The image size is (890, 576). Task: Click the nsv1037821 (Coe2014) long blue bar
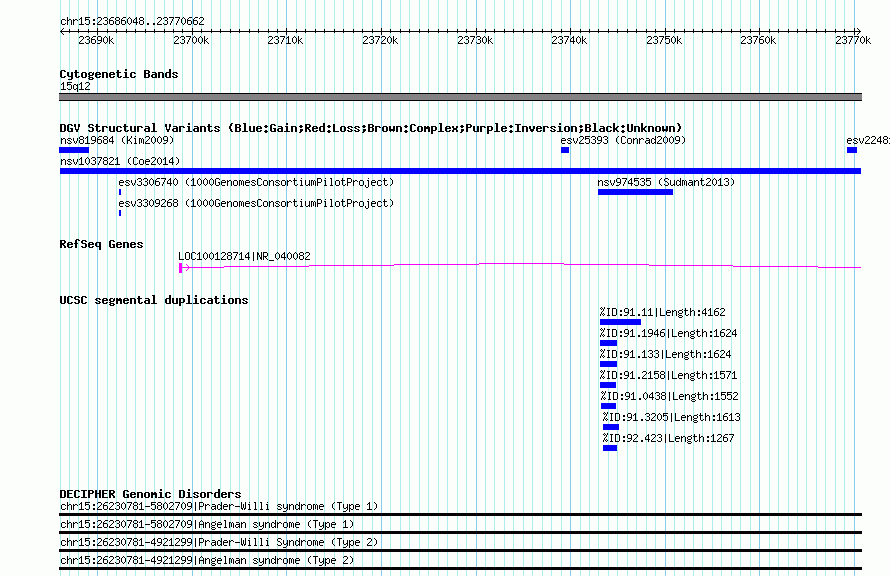pos(460,171)
